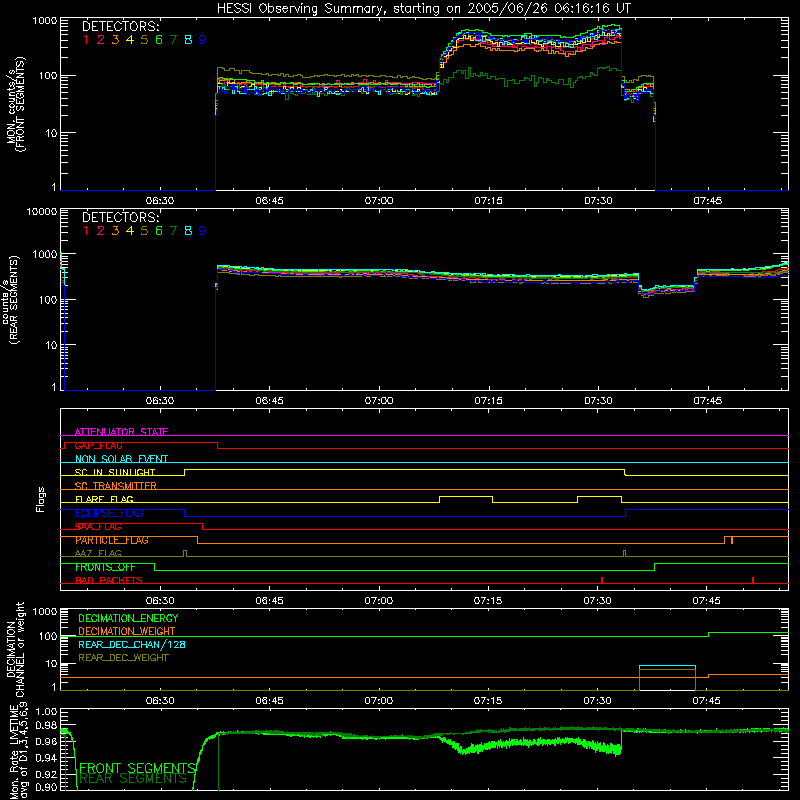Select cyan detector 8 in the front segments legend
Viewport: 800px width, 800px height.
pos(188,40)
